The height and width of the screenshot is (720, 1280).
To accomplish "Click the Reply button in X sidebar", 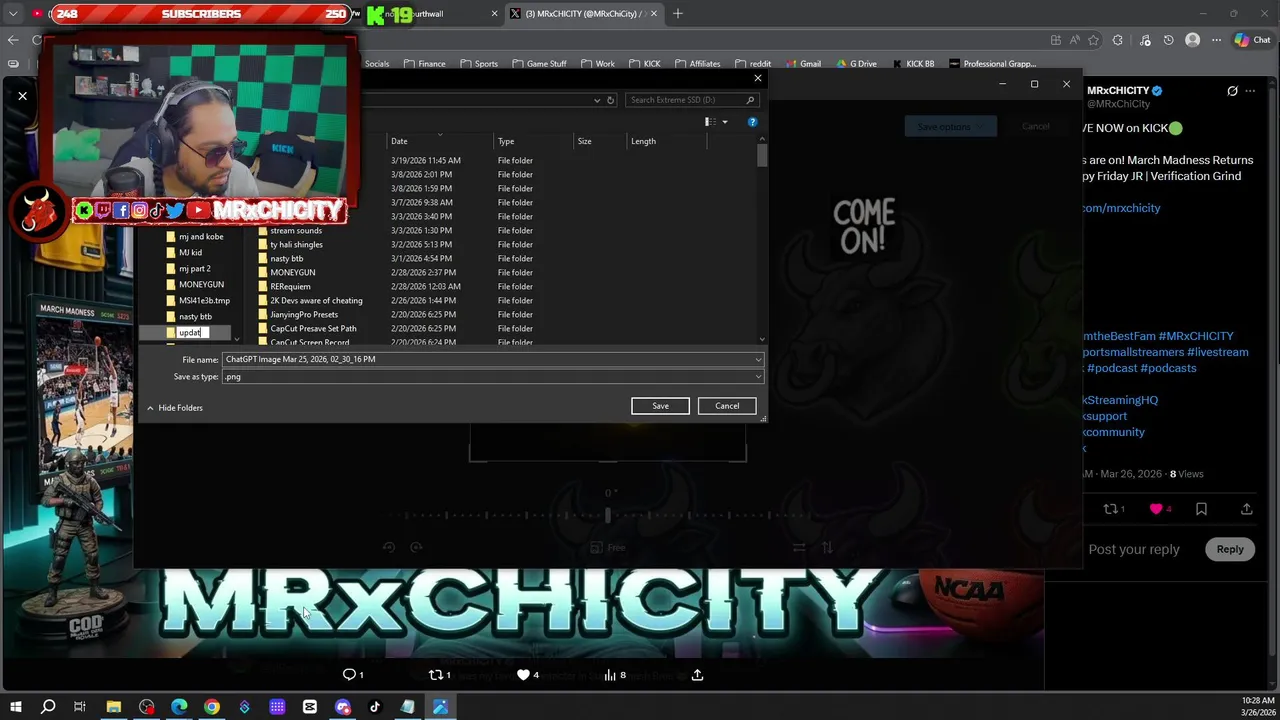I will (x=1230, y=549).
